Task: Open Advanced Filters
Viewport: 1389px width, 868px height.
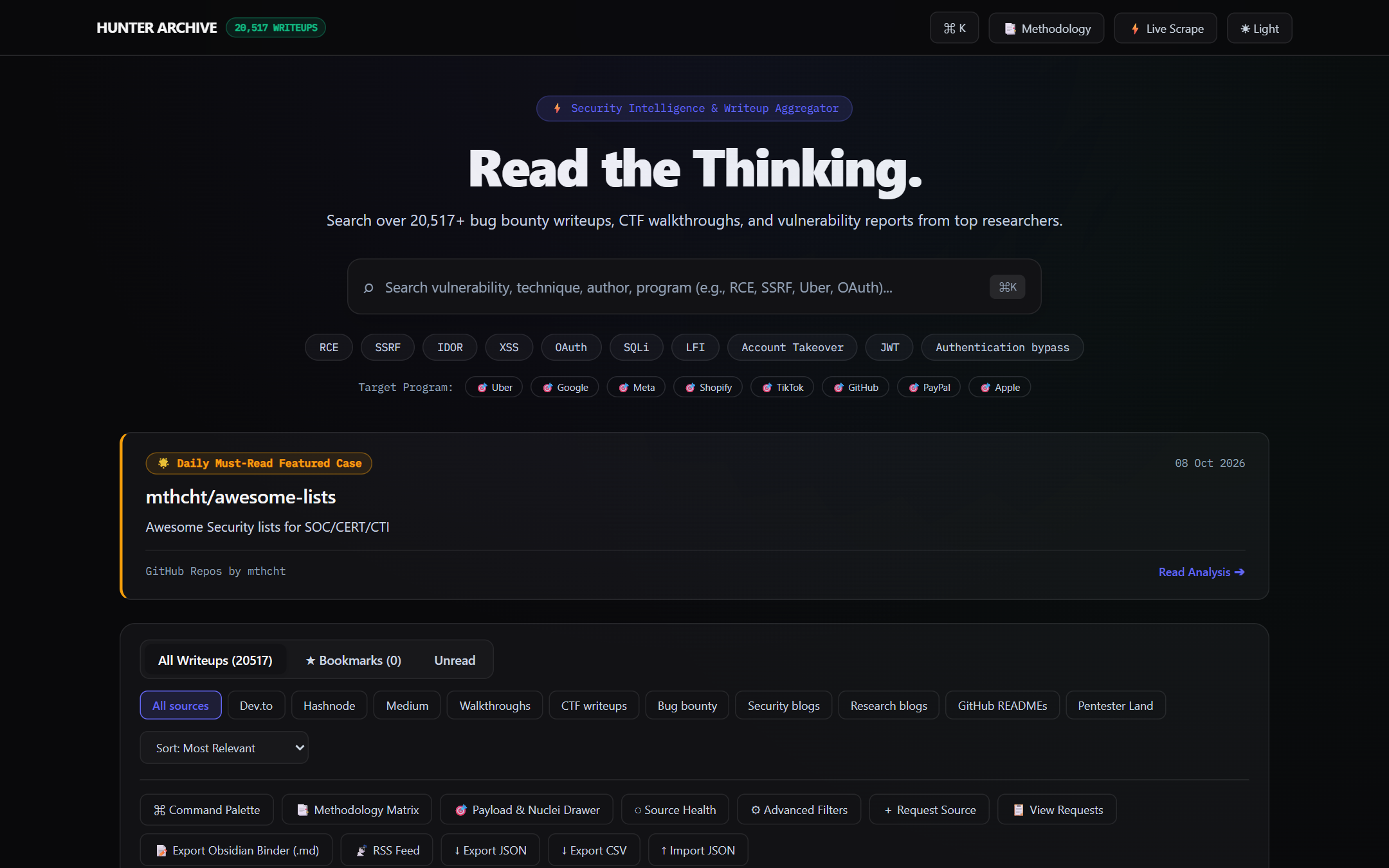Action: click(799, 809)
